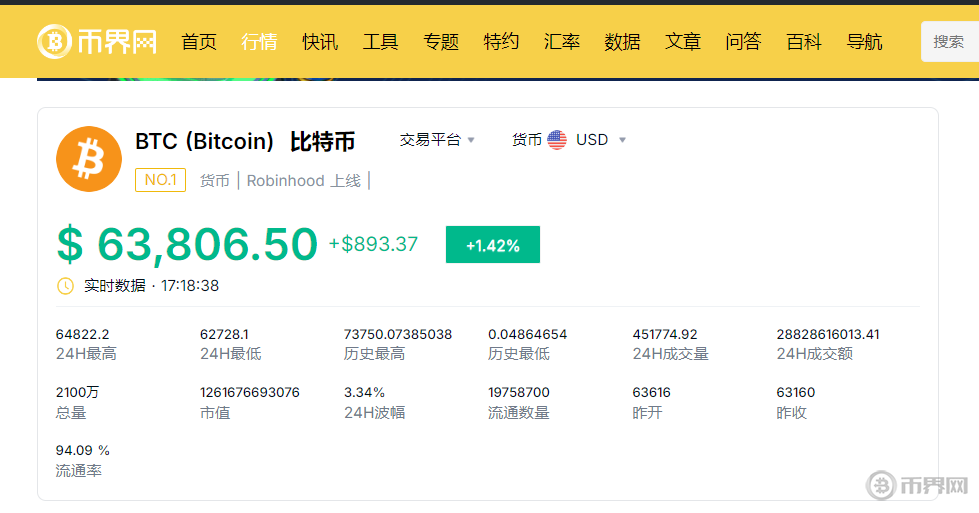
Task: Open the 数据 menu
Action: pyautogui.click(x=622, y=42)
